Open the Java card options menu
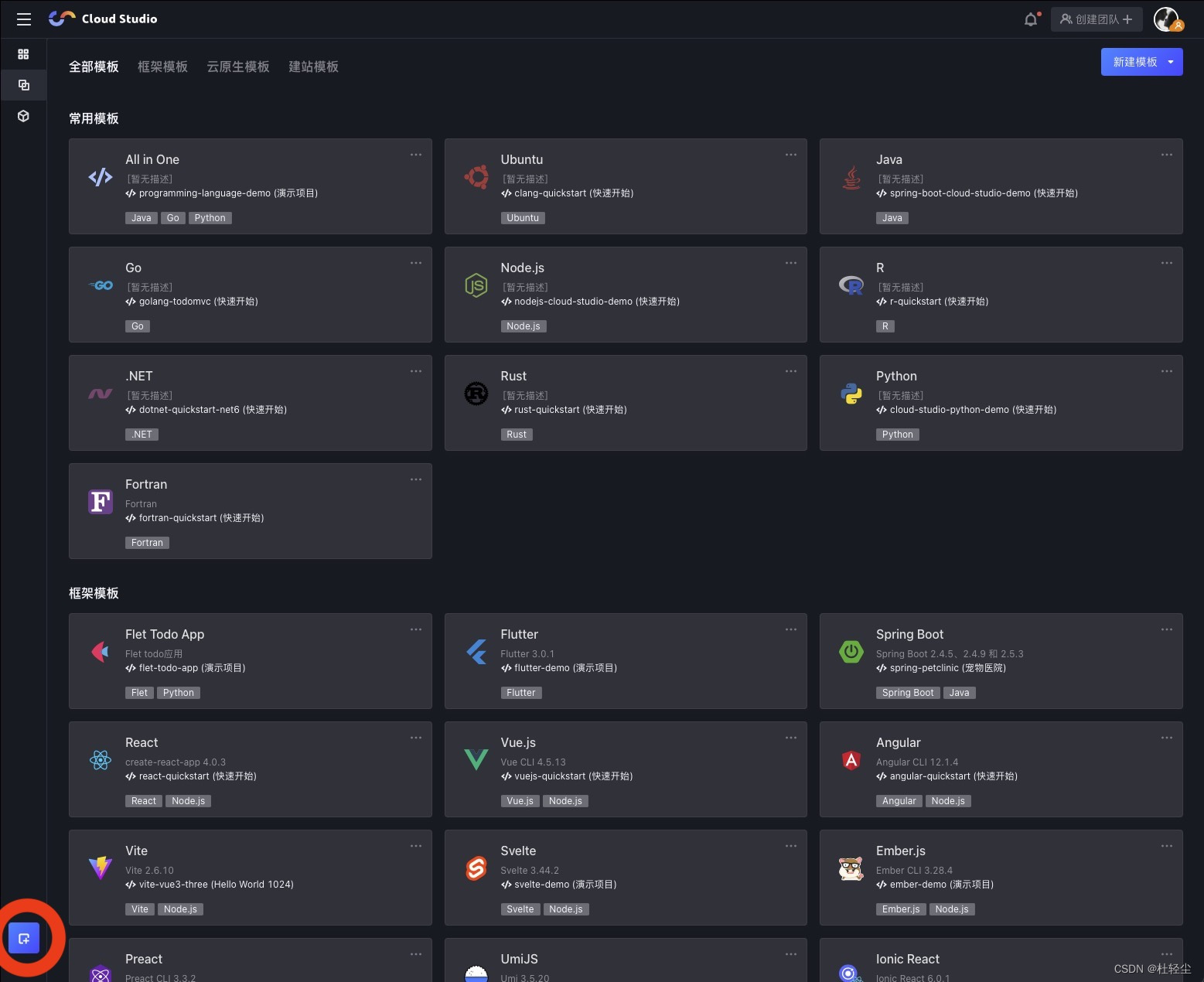This screenshot has width=1204, height=982. click(1167, 155)
